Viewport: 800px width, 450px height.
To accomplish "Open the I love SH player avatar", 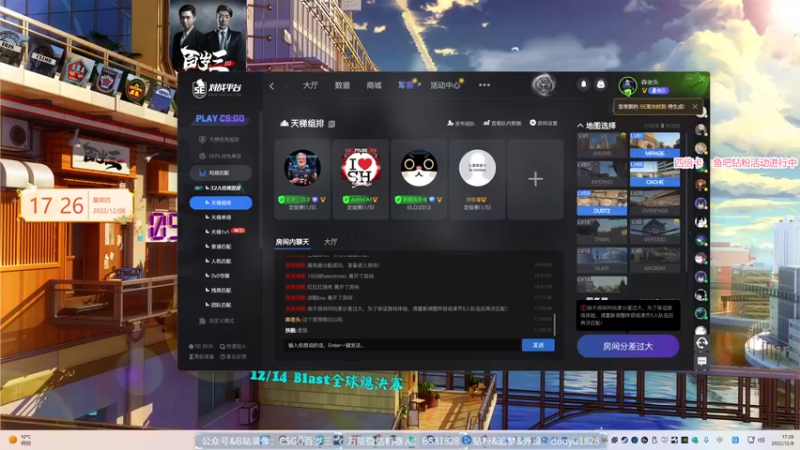I will pos(360,168).
